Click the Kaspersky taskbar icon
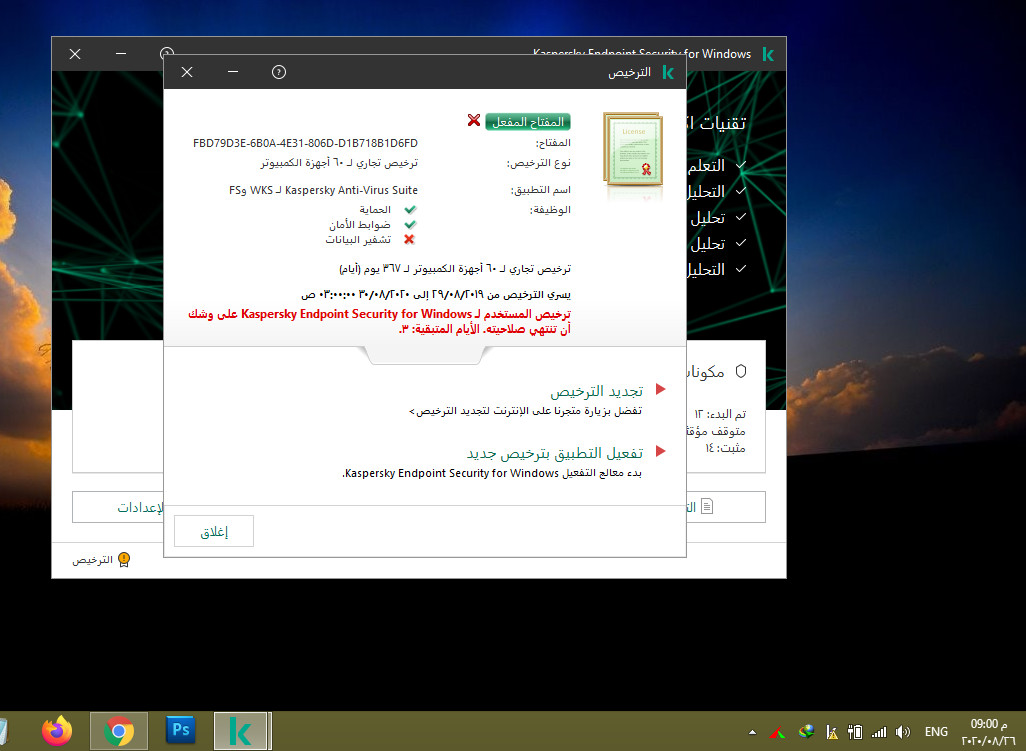The width and height of the screenshot is (1026, 751). 240,731
